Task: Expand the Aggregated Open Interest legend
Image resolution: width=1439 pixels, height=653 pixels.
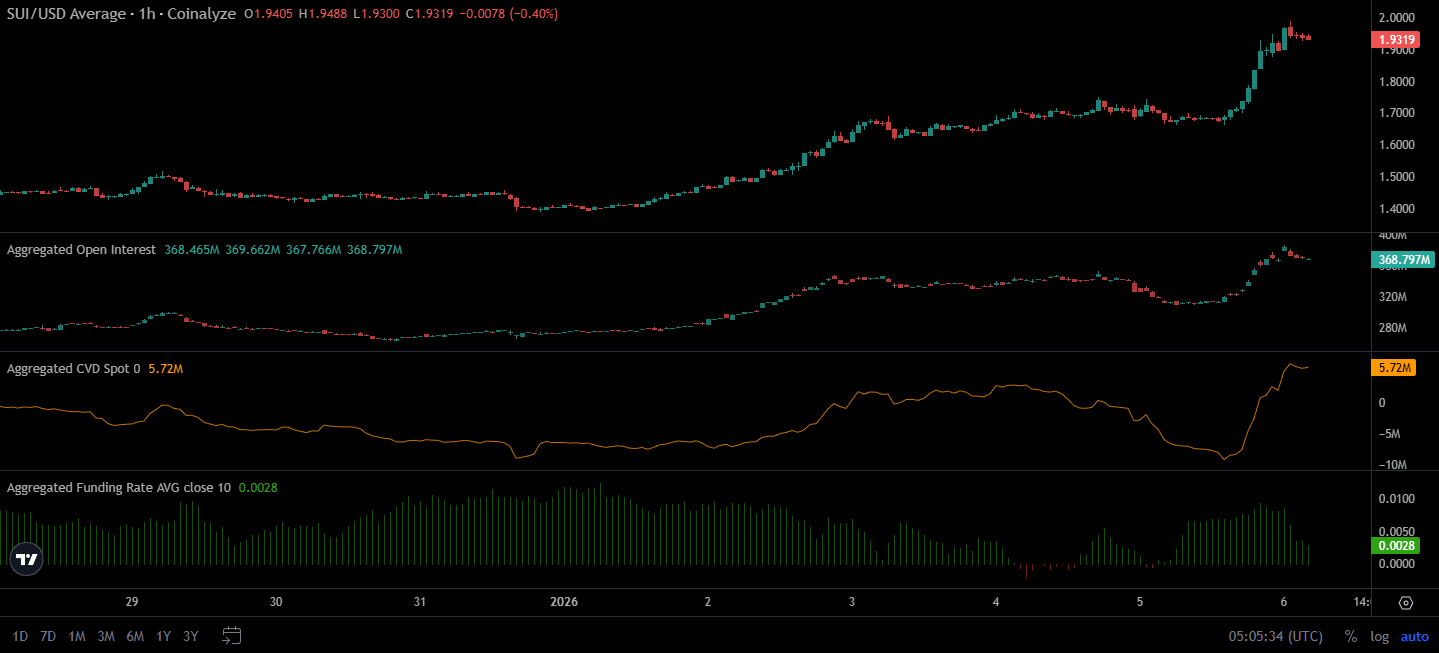Action: 81,250
